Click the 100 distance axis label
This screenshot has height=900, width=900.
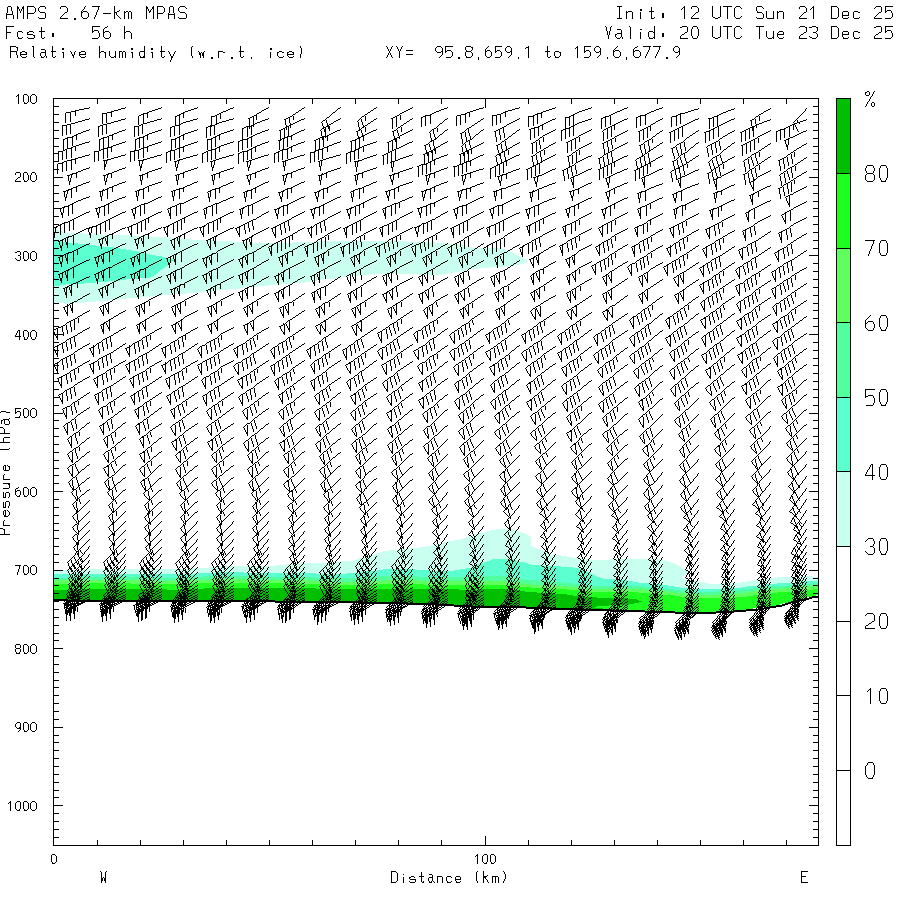tap(485, 859)
